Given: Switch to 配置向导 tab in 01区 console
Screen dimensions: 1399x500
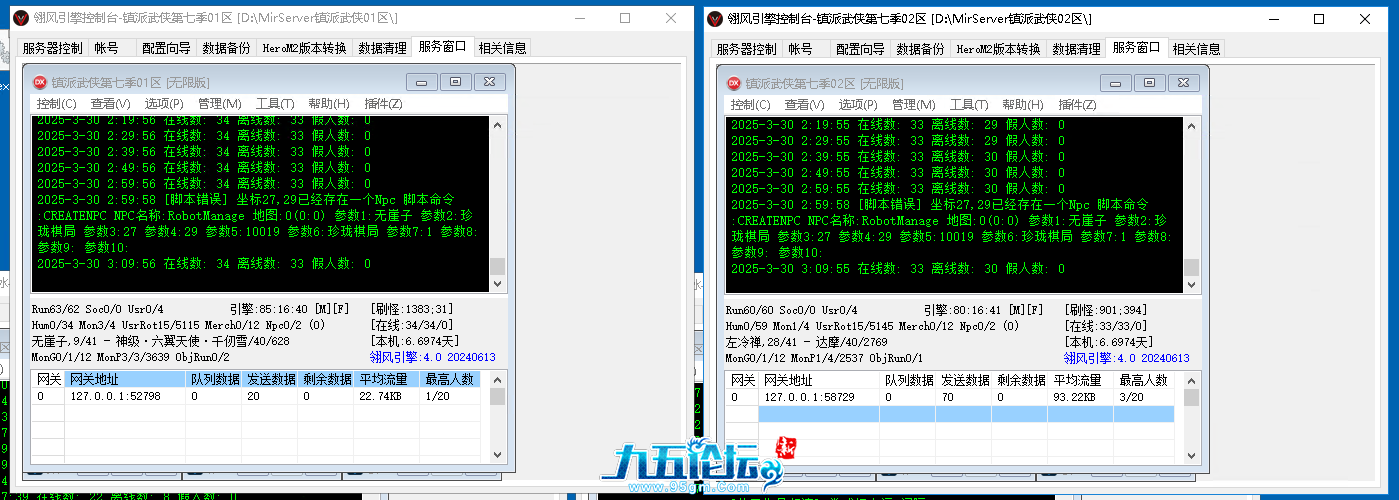Looking at the screenshot, I should click(x=166, y=48).
